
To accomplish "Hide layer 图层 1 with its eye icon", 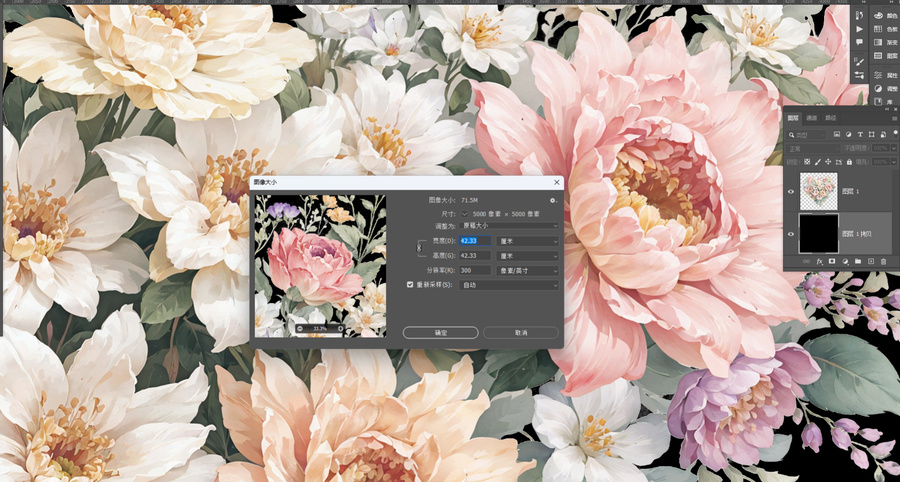I will 791,191.
